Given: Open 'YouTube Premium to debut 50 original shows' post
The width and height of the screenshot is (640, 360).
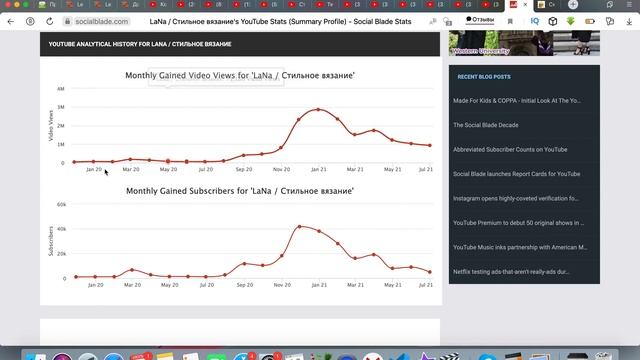Looking at the screenshot, I should coord(518,223).
